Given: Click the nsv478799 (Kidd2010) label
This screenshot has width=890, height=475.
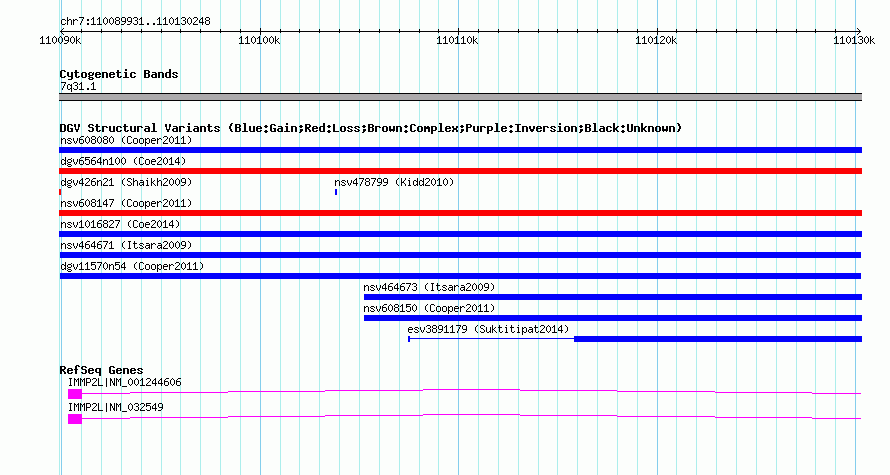Looking at the screenshot, I should 394,182.
